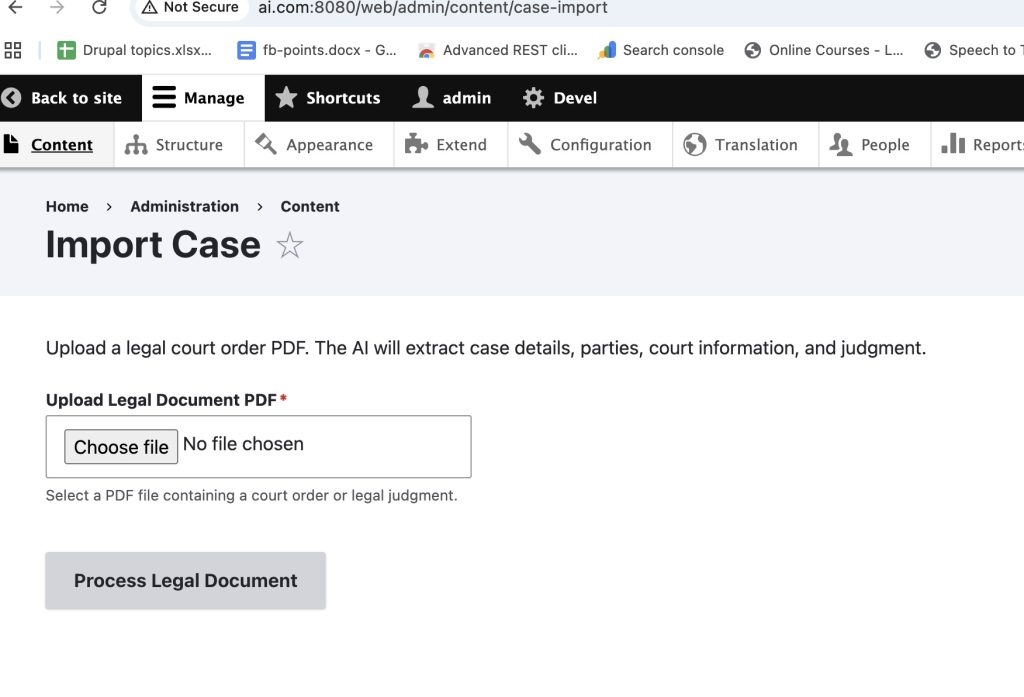Open the admin user menu
This screenshot has height=697, width=1024.
pyautogui.click(x=452, y=98)
